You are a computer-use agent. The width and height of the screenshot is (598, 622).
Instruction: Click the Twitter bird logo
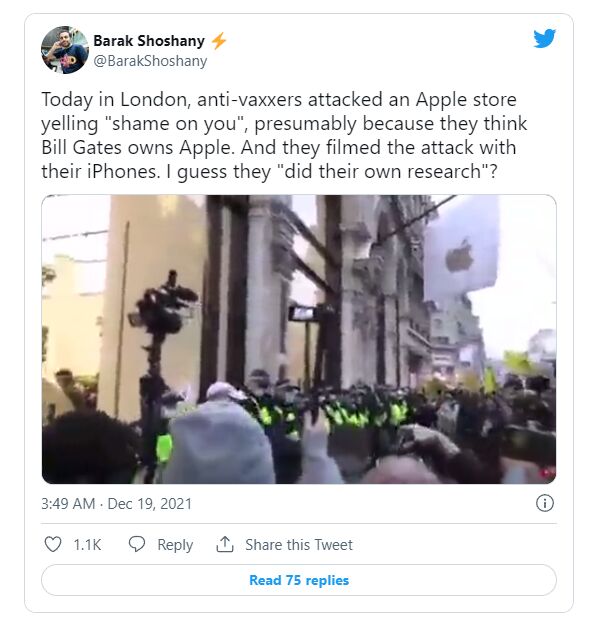(544, 38)
